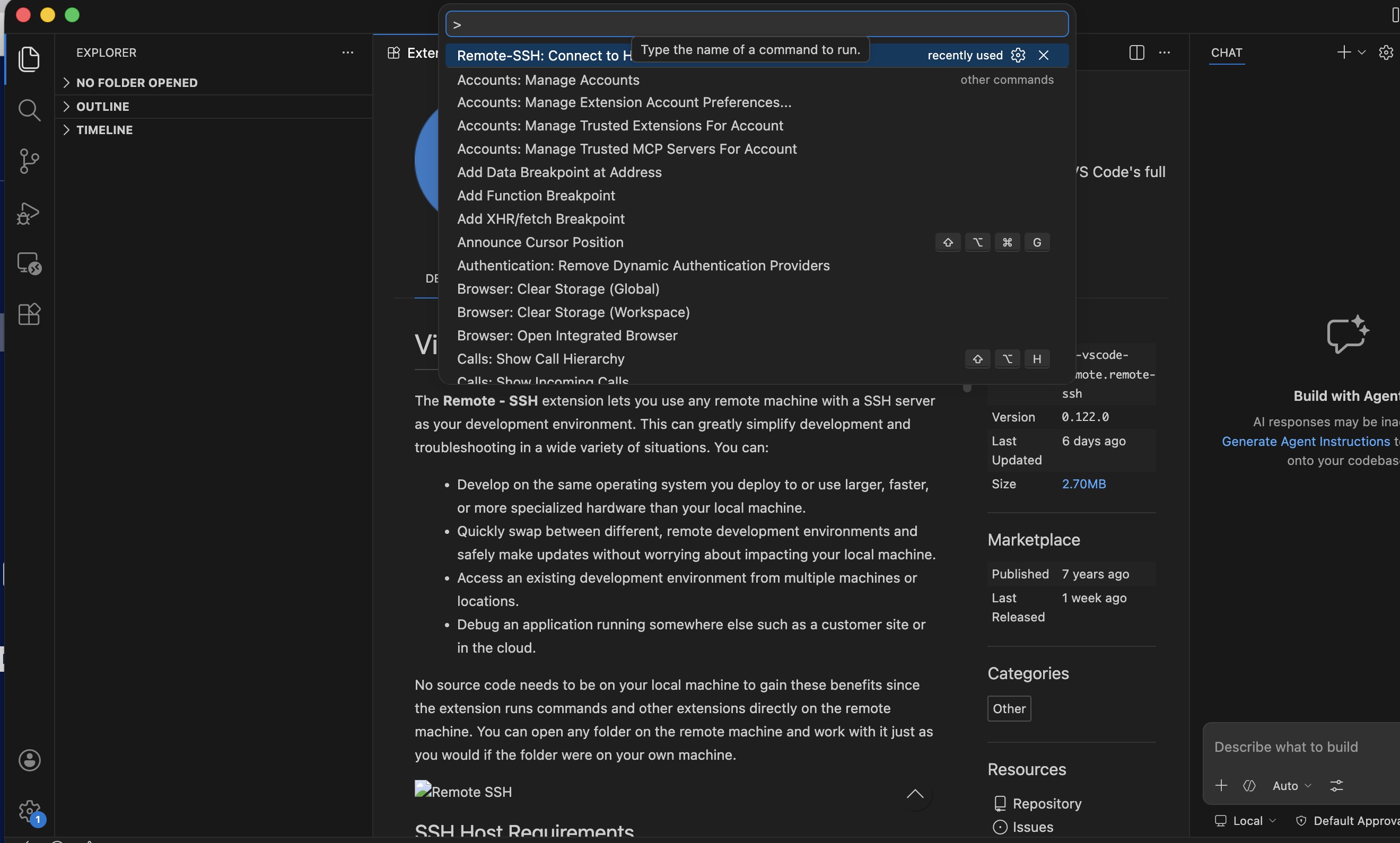Switch to the Chat panel tab
1400x843 pixels.
(1226, 53)
